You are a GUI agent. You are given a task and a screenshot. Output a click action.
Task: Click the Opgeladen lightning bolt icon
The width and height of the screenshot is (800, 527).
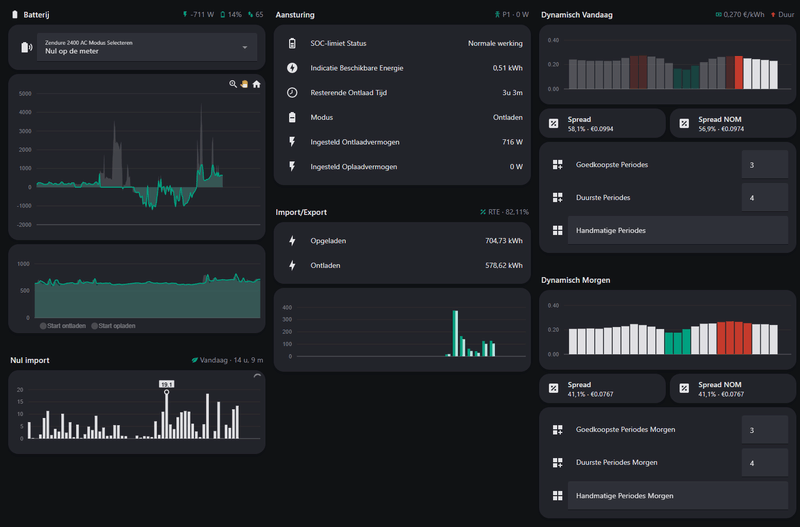click(292, 241)
